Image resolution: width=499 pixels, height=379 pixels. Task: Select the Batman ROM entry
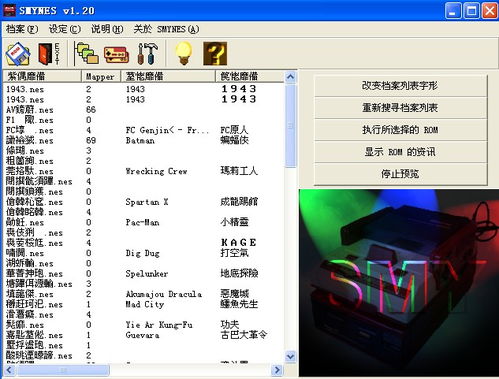pos(143,141)
